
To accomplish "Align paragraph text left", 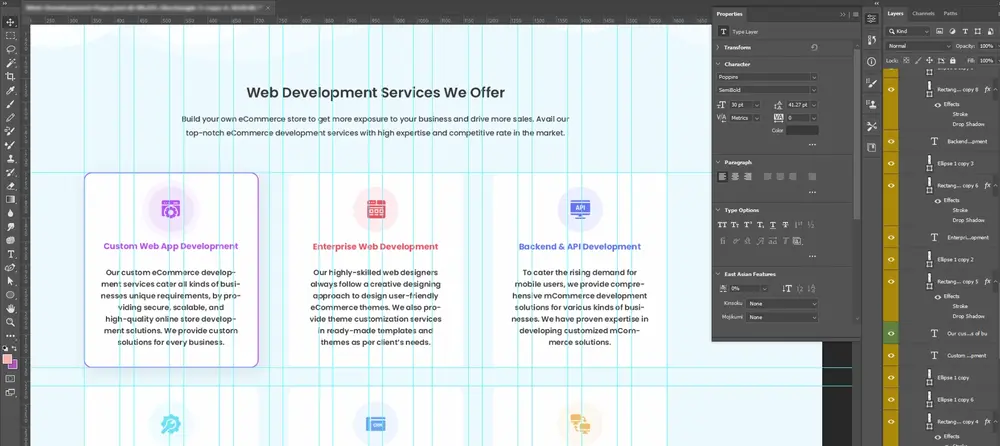I will tap(723, 177).
